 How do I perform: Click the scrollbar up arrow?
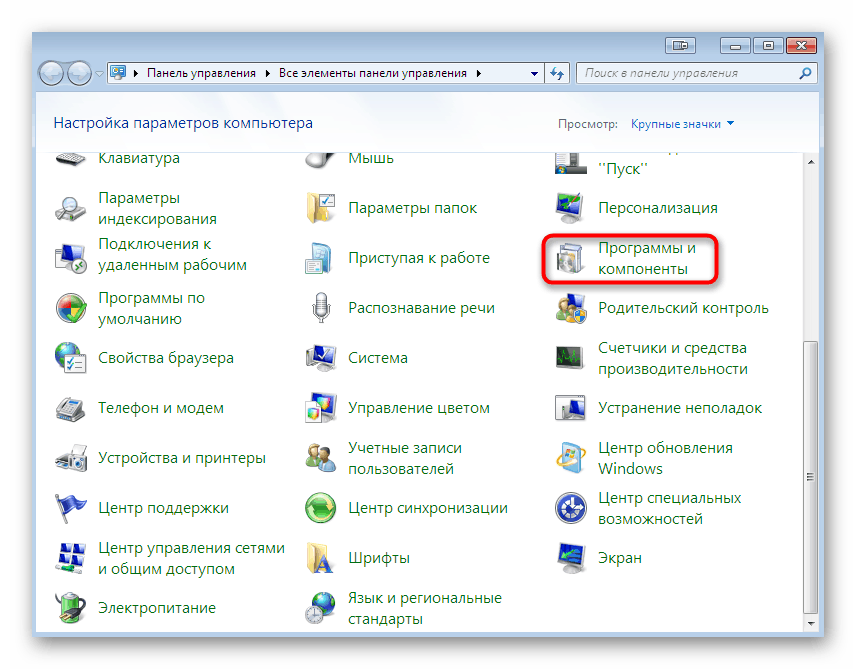tap(811, 162)
